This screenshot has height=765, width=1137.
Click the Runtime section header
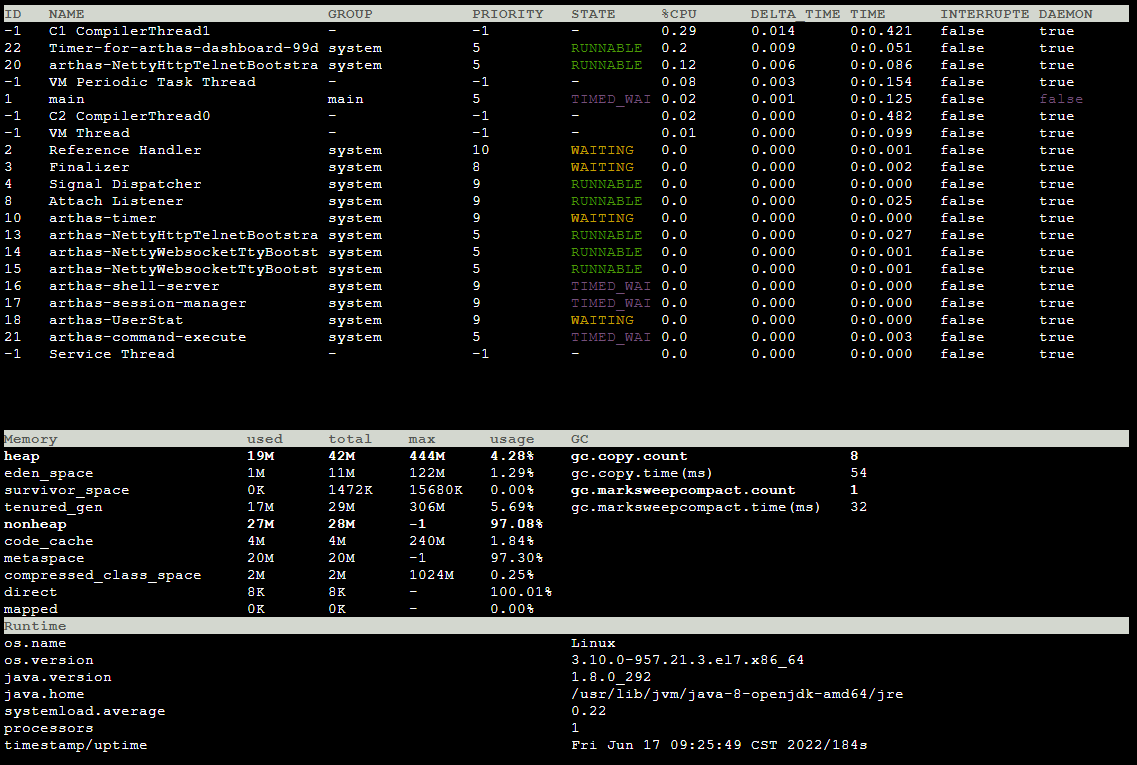pyautogui.click(x=35, y=627)
